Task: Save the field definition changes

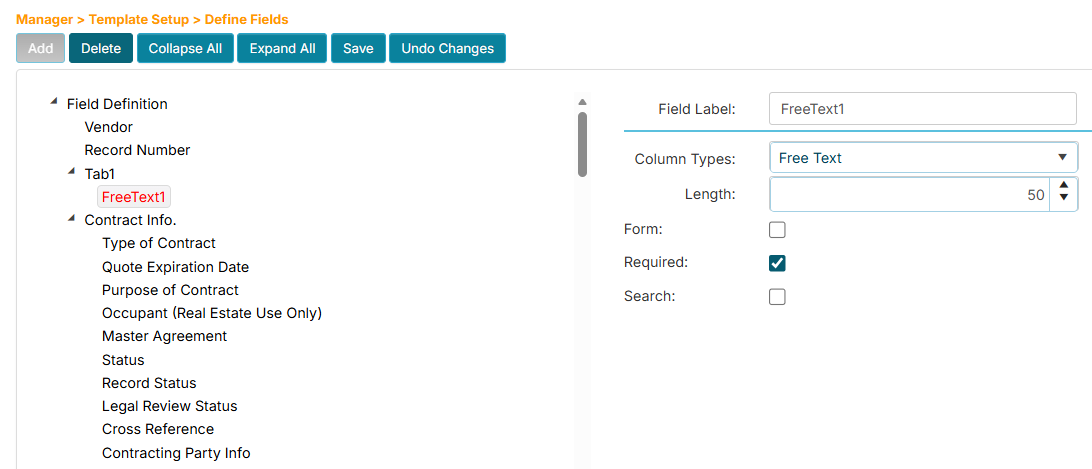Action: [358, 48]
